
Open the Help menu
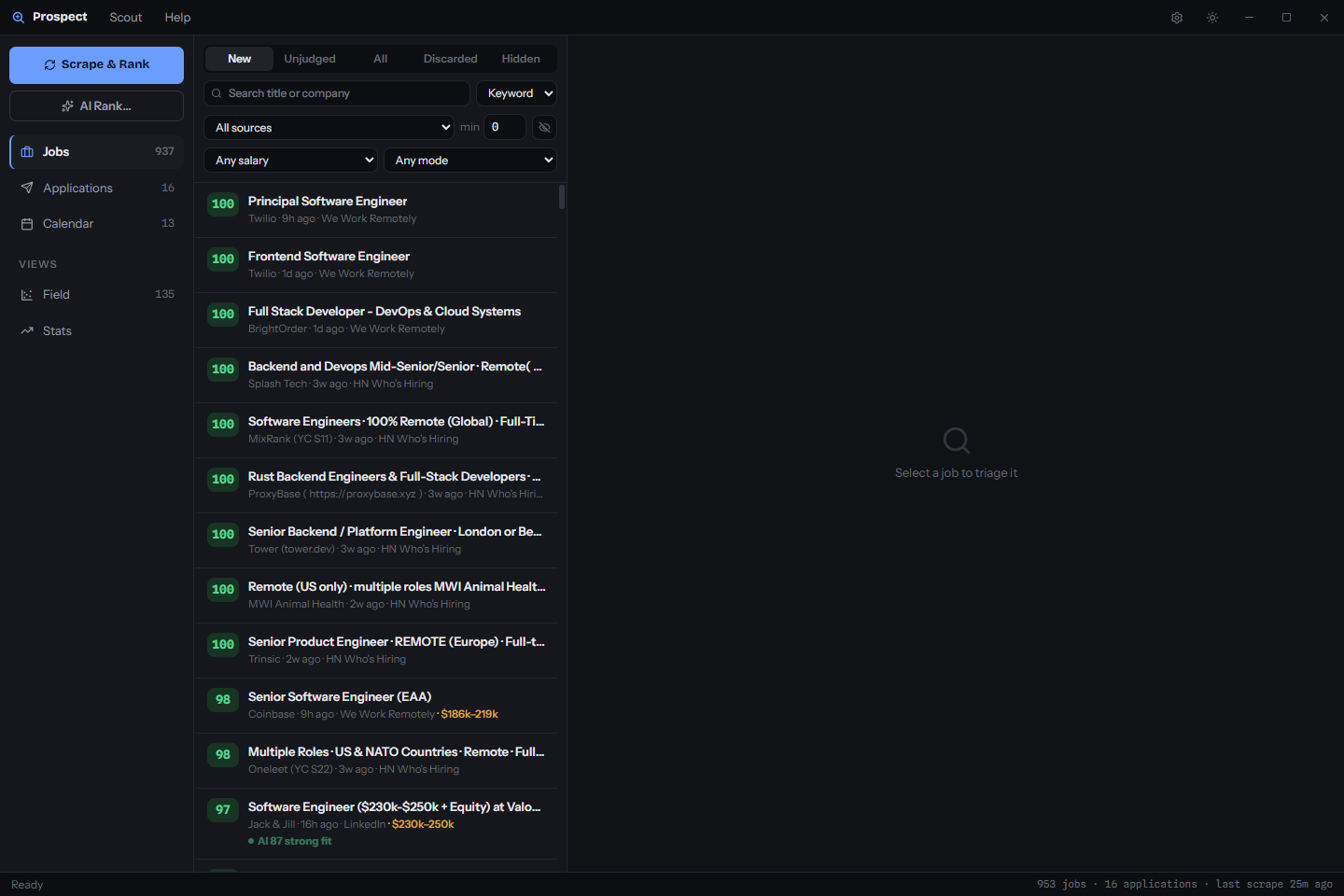[x=177, y=18]
